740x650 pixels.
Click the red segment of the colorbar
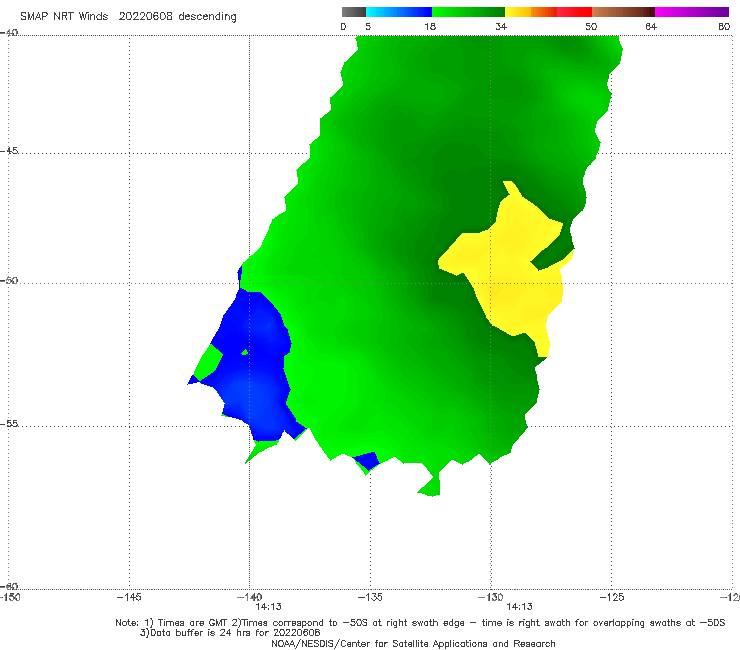574,12
